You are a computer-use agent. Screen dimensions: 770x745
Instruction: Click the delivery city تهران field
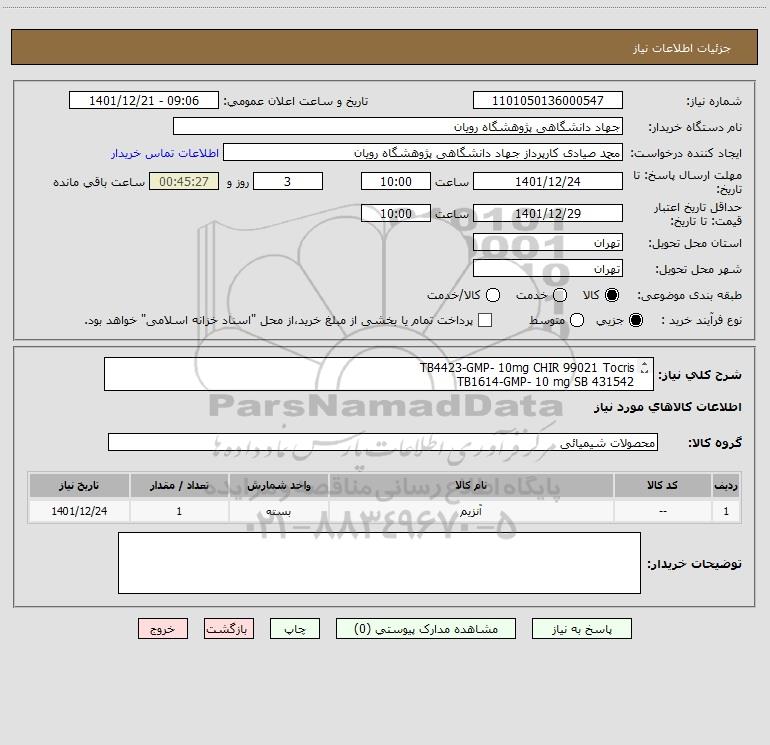[x=548, y=268]
